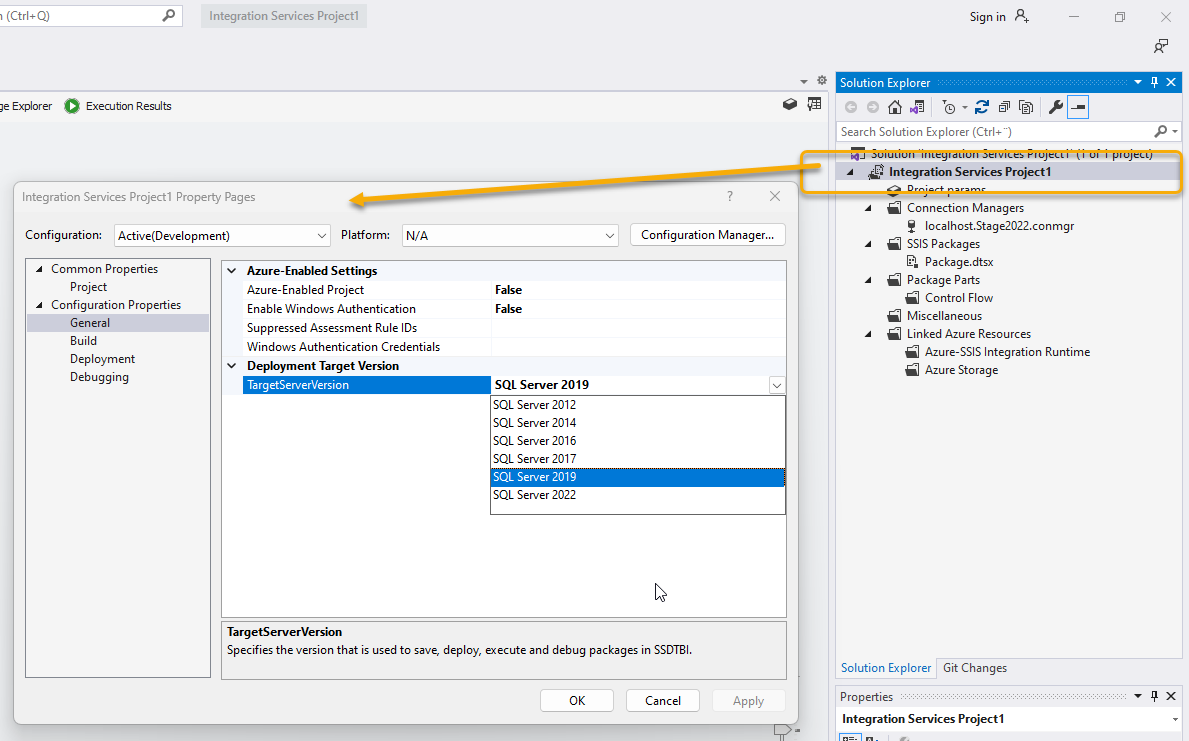Screen dimensions: 1189x741
Task: Click Azure-Enabled Project False value
Action: (x=638, y=290)
